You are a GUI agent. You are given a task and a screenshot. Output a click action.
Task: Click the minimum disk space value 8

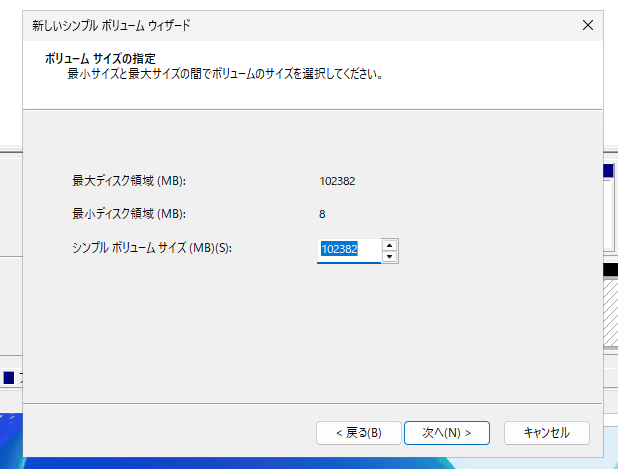(x=322, y=214)
